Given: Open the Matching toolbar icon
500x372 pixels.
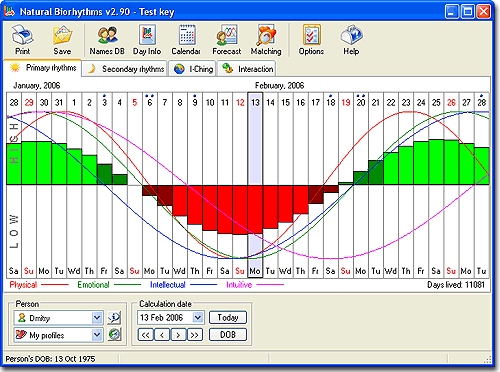Looking at the screenshot, I should coord(266,40).
